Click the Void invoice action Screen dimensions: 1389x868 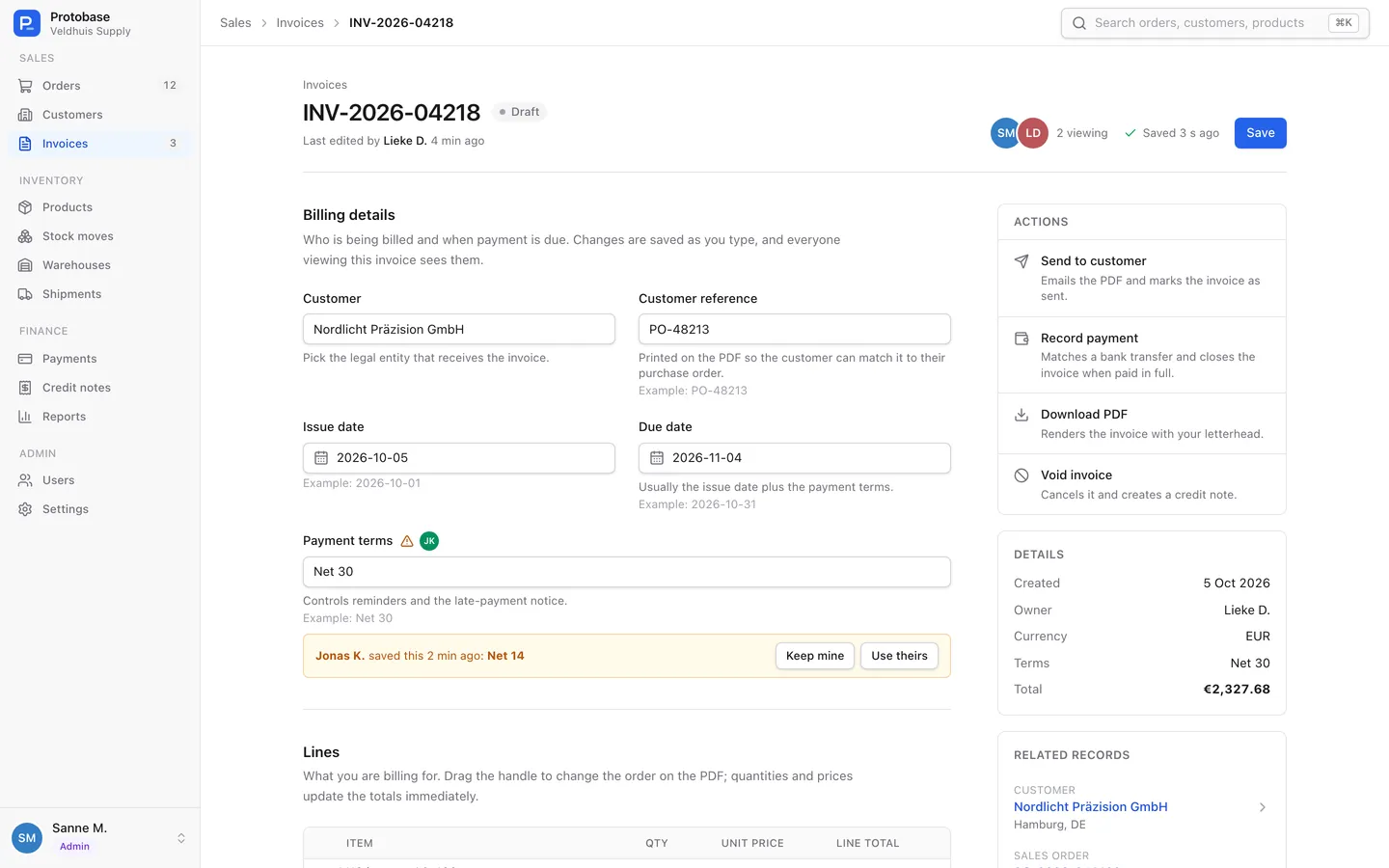(1142, 484)
